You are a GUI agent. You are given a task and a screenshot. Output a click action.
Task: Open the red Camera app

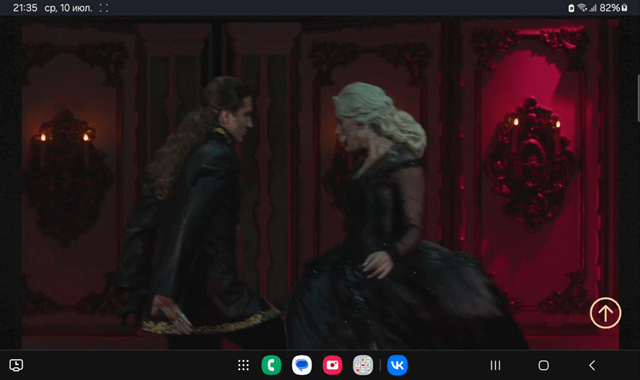coord(332,365)
